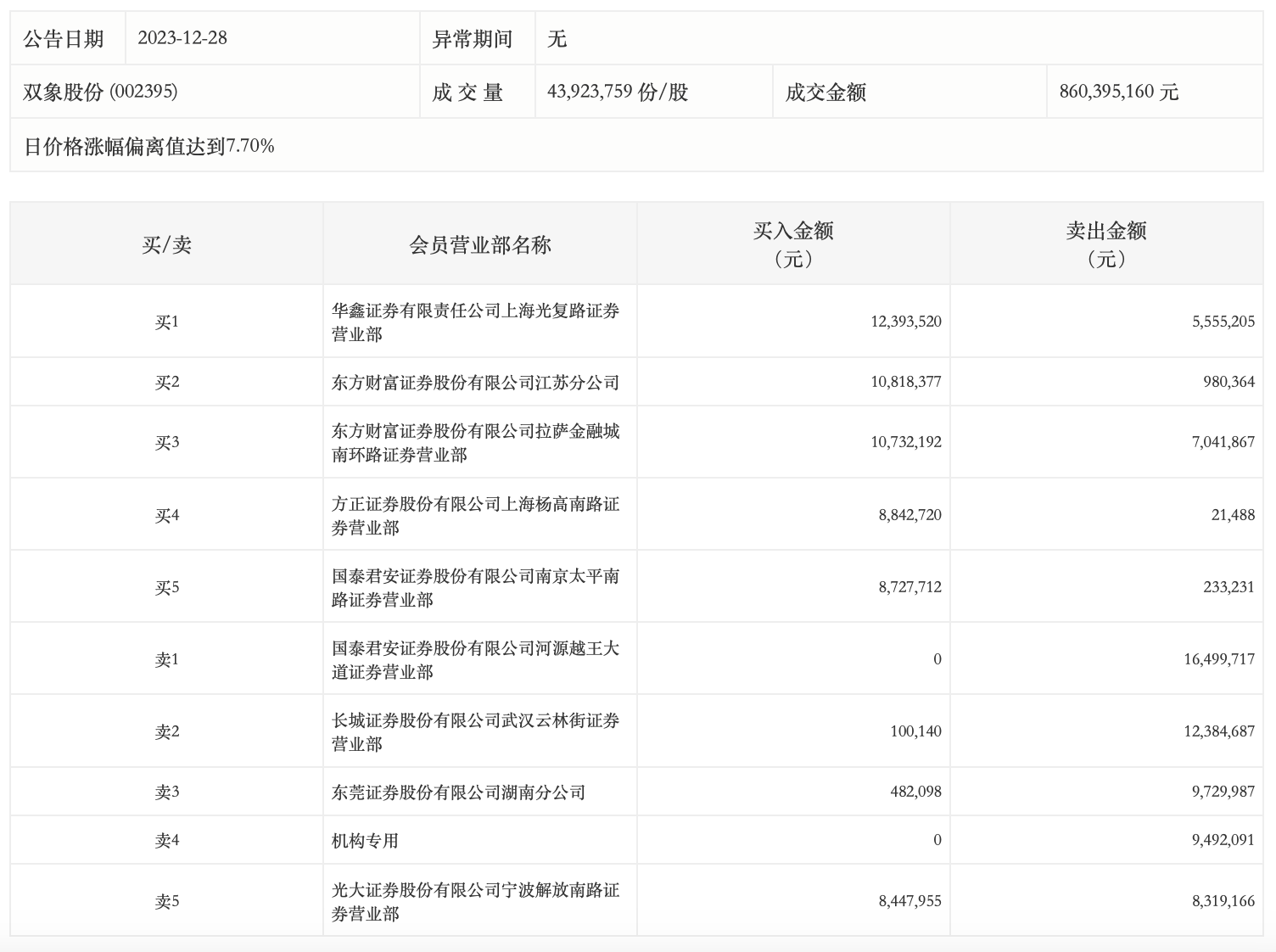Click the stock name 双象股份 (002395)
Viewport: 1276px width, 952px height.
click(100, 92)
